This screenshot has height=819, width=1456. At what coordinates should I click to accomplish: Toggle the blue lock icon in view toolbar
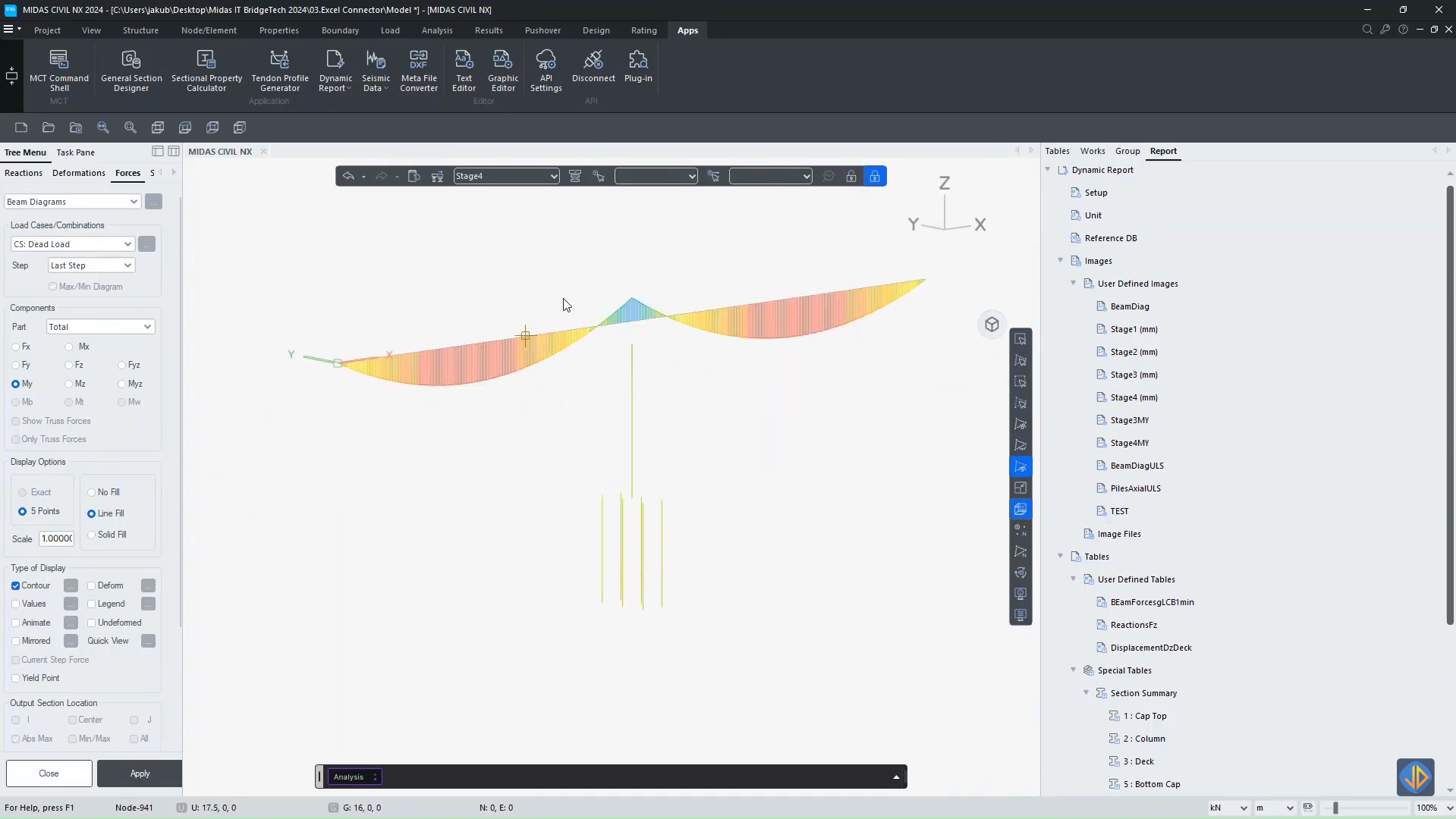(875, 176)
